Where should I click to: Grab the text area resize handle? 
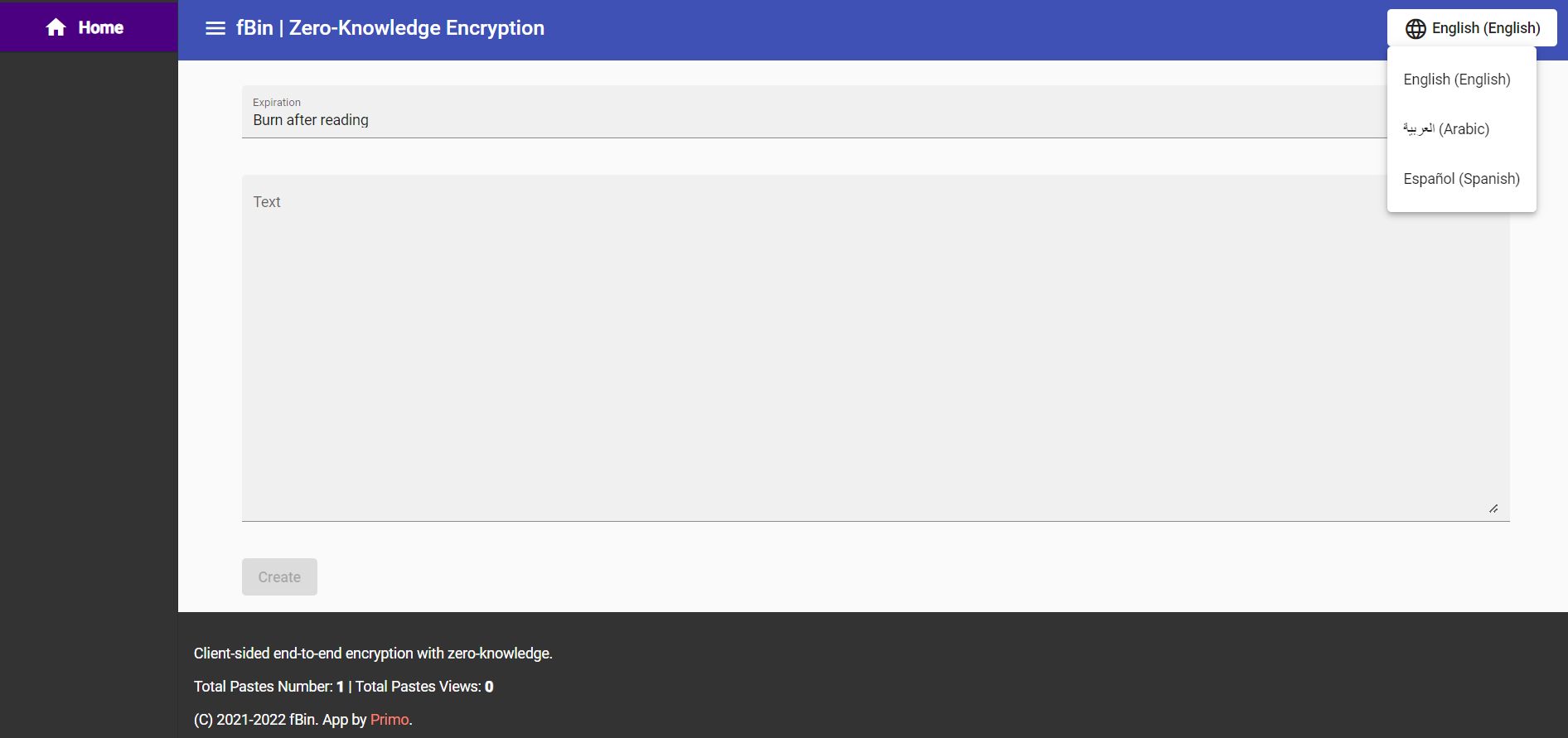click(1493, 509)
